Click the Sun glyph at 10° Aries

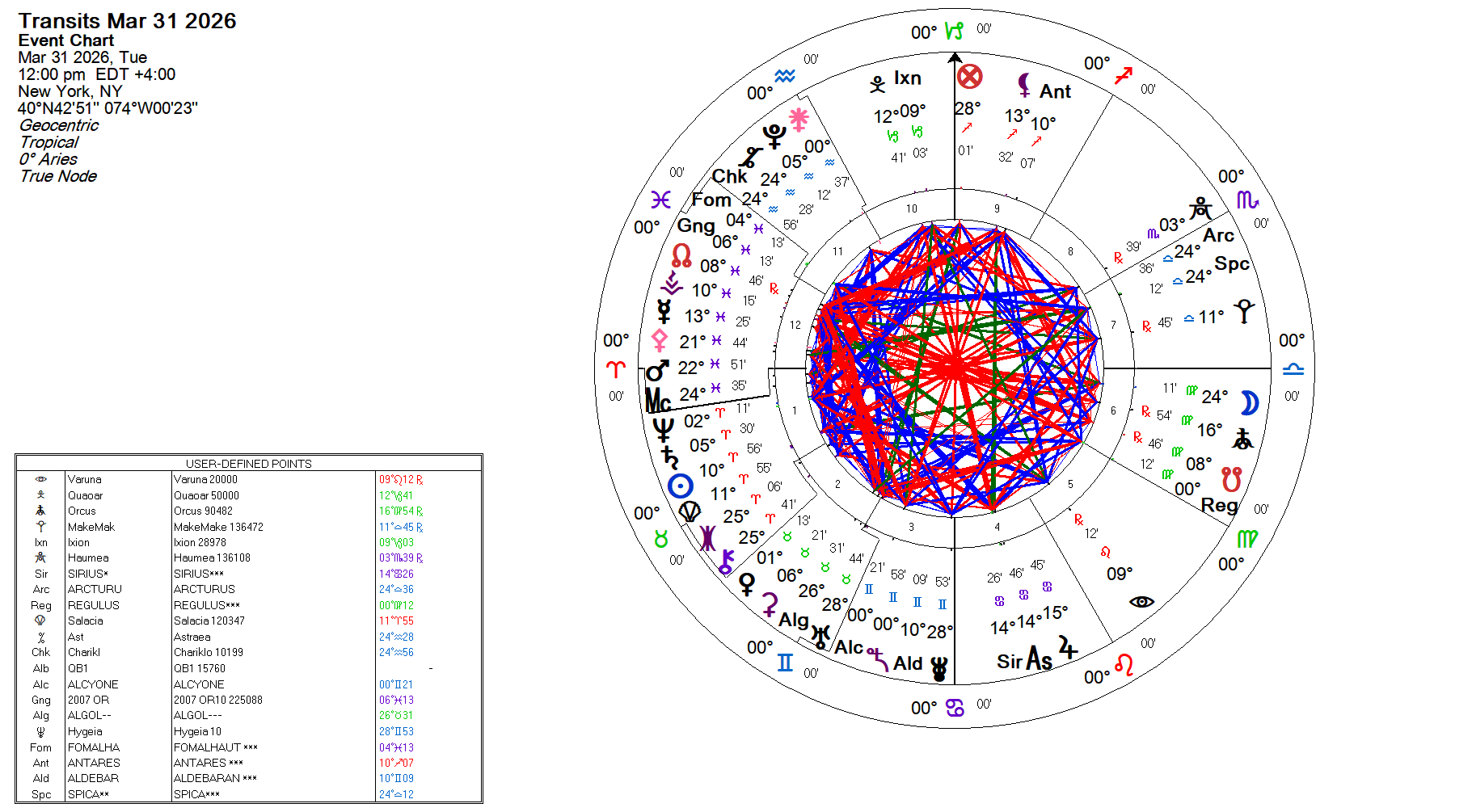[681, 486]
